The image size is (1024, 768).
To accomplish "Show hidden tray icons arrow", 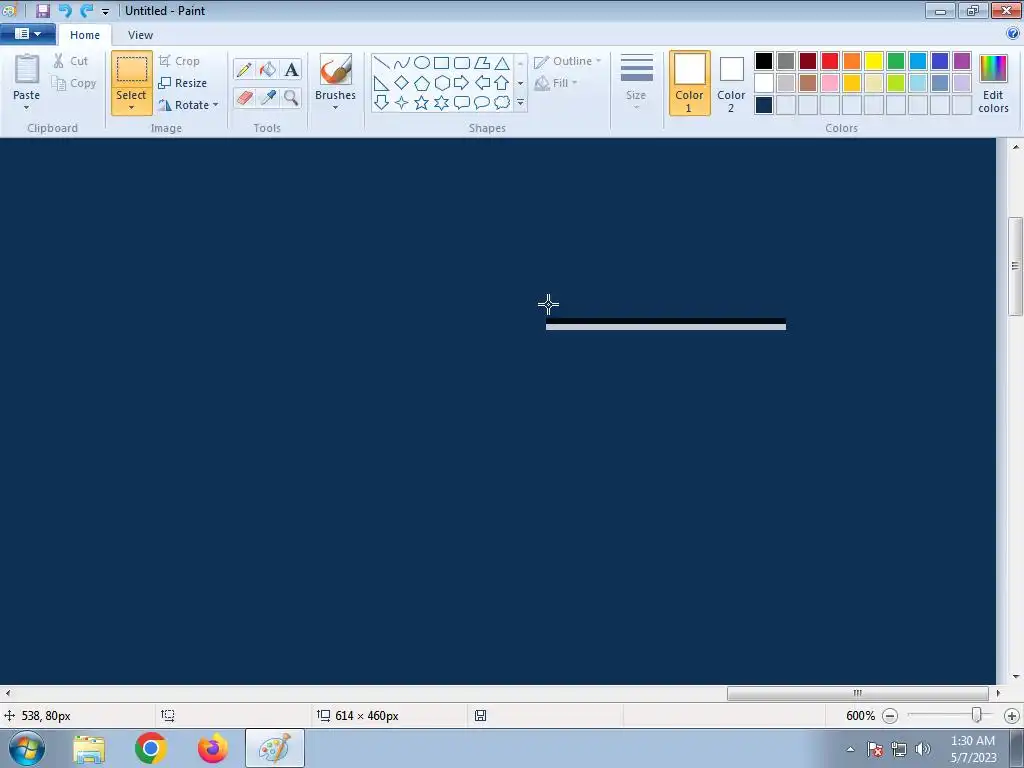I will pos(850,749).
